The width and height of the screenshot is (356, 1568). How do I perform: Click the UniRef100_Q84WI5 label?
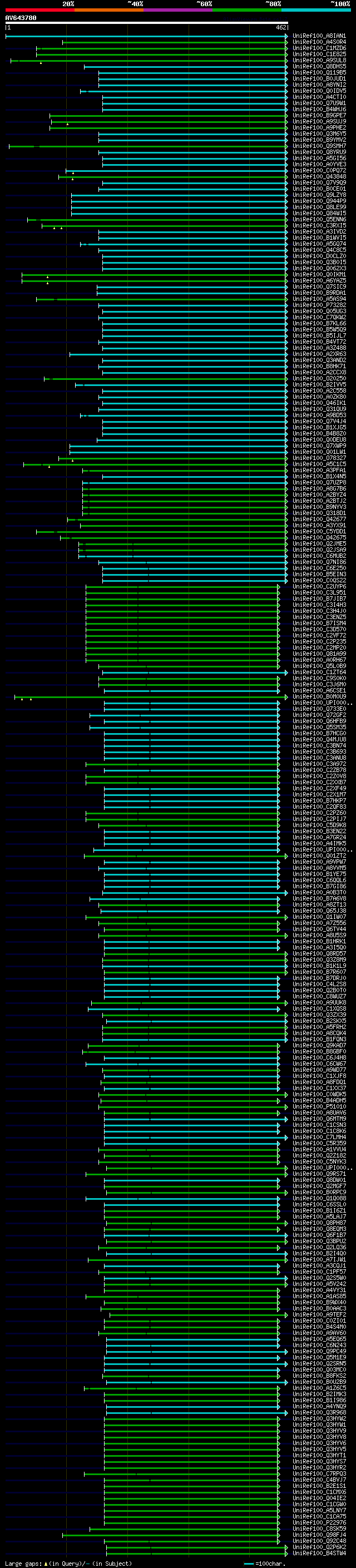[x=319, y=213]
